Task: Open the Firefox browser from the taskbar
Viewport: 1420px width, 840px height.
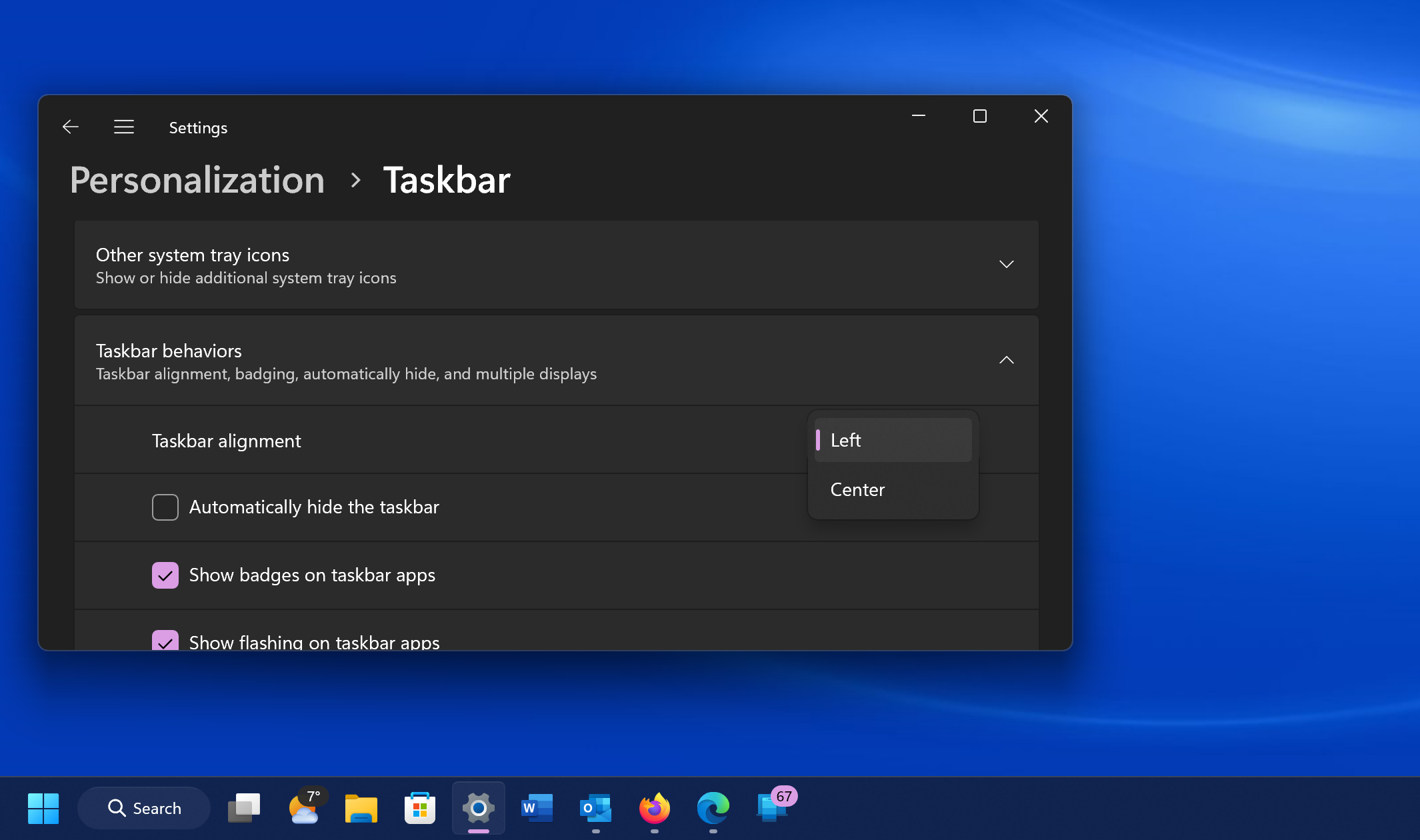Action: (x=654, y=808)
